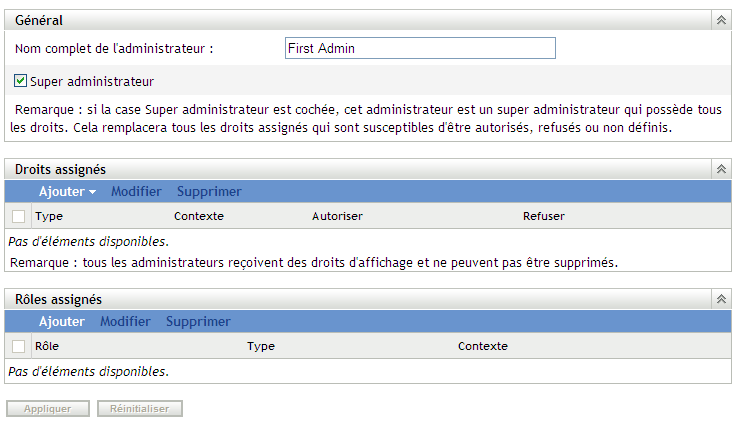Image resolution: width=741 pixels, height=424 pixels.
Task: Click Supprimer in Droits assignés toolbar
Action: [209, 191]
